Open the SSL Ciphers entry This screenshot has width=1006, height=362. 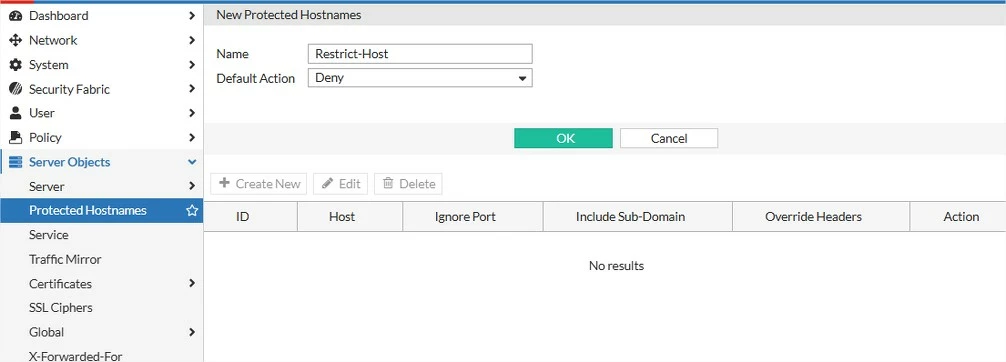point(101,307)
